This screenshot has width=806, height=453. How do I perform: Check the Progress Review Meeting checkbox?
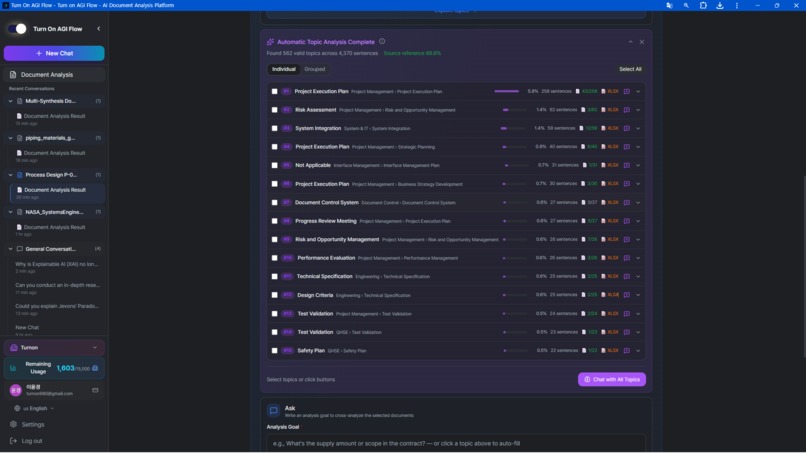tap(274, 221)
